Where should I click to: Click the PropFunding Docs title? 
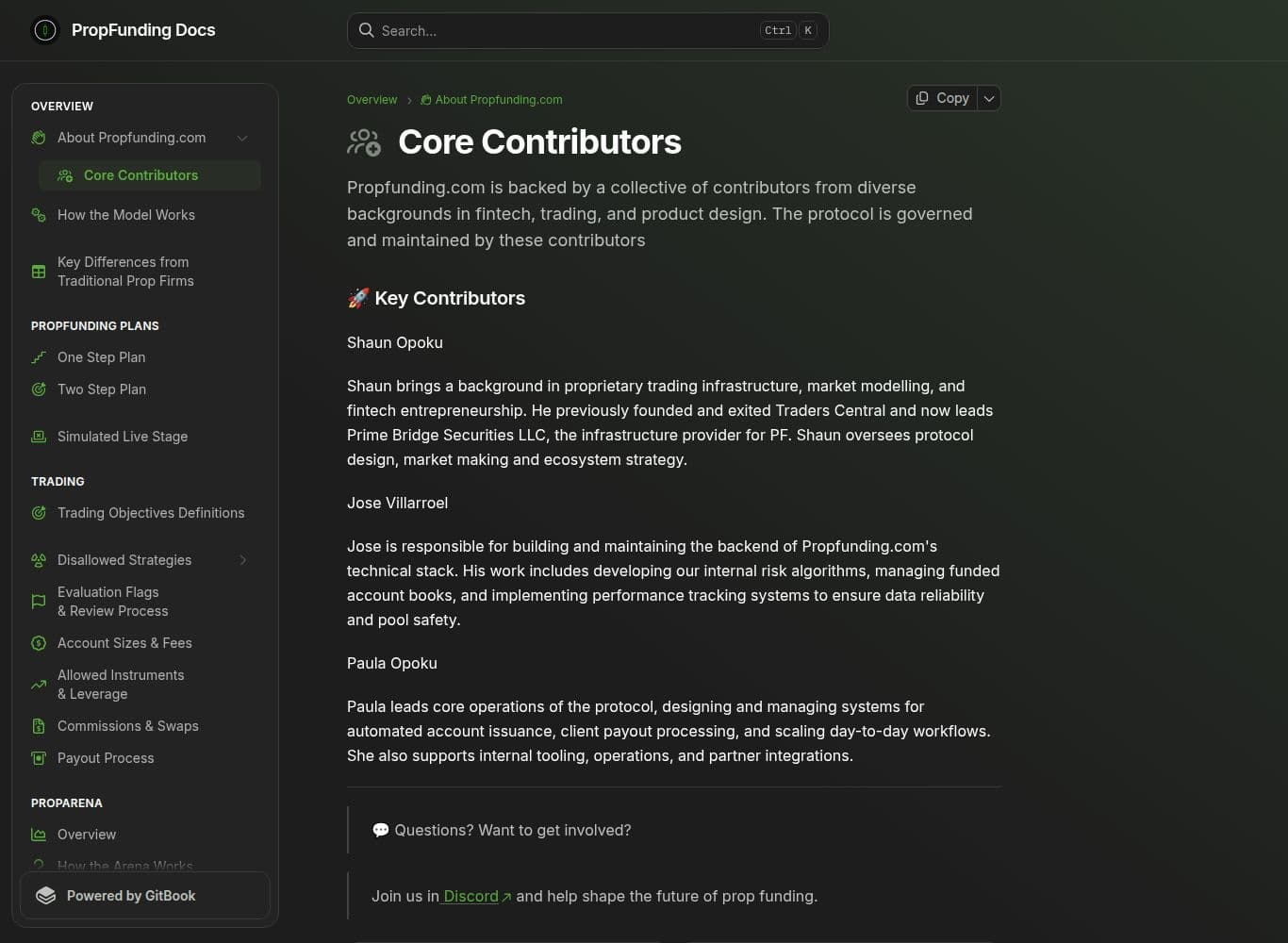point(143,30)
